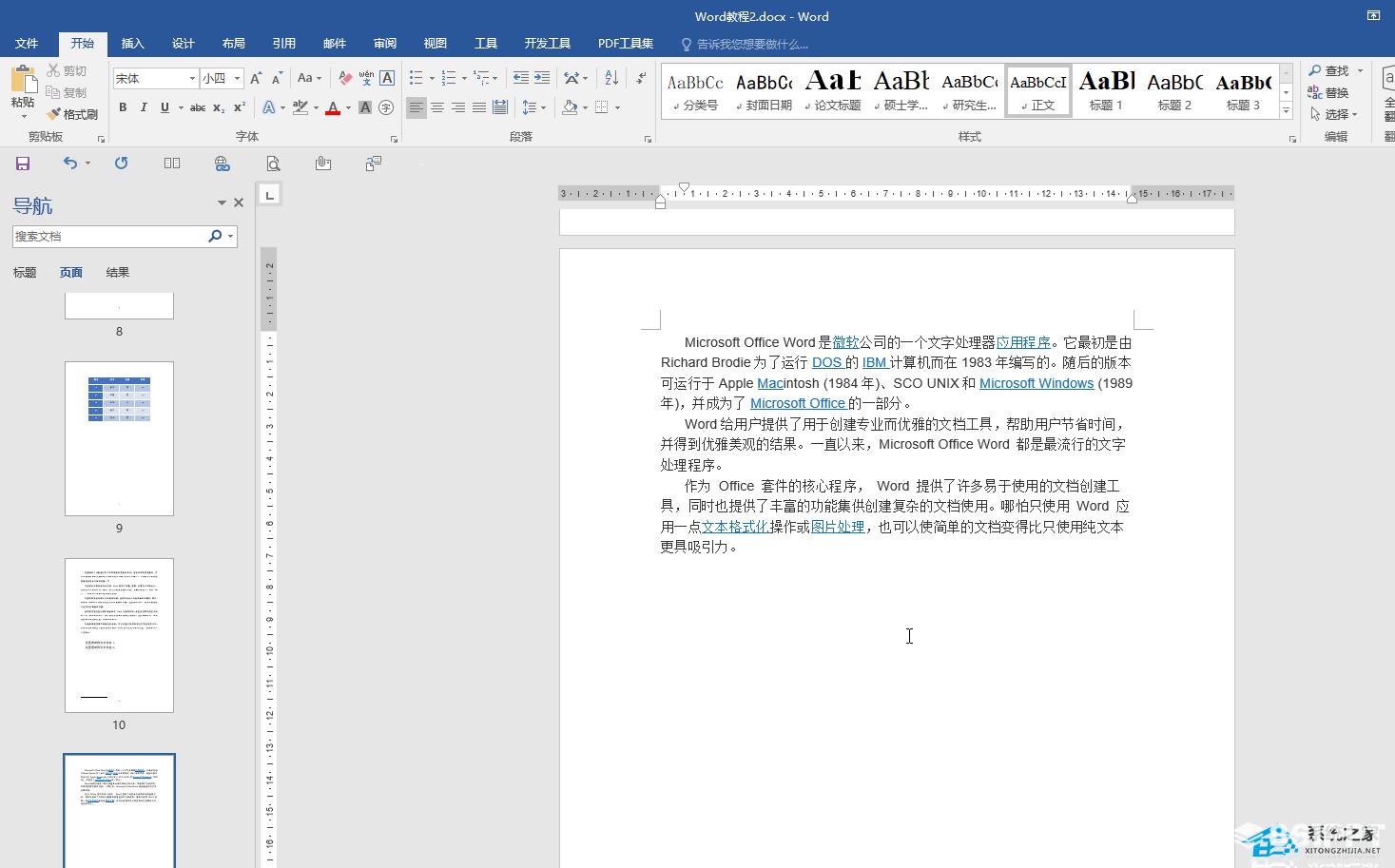The width and height of the screenshot is (1395, 868).
Task: Open the Microsoft Windows hyperlink
Action: (1037, 383)
